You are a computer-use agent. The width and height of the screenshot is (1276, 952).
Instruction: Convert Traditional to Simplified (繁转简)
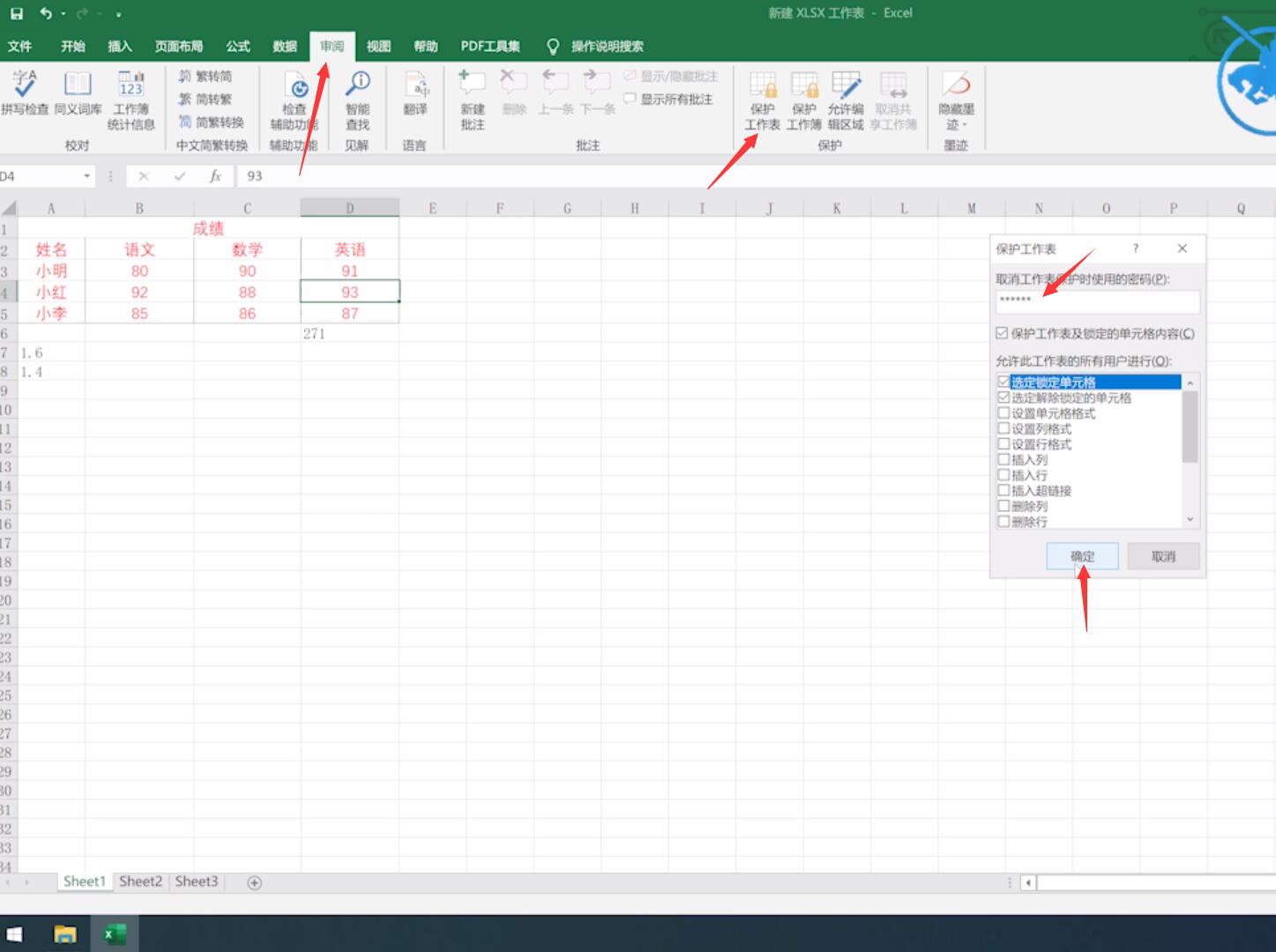coord(205,77)
